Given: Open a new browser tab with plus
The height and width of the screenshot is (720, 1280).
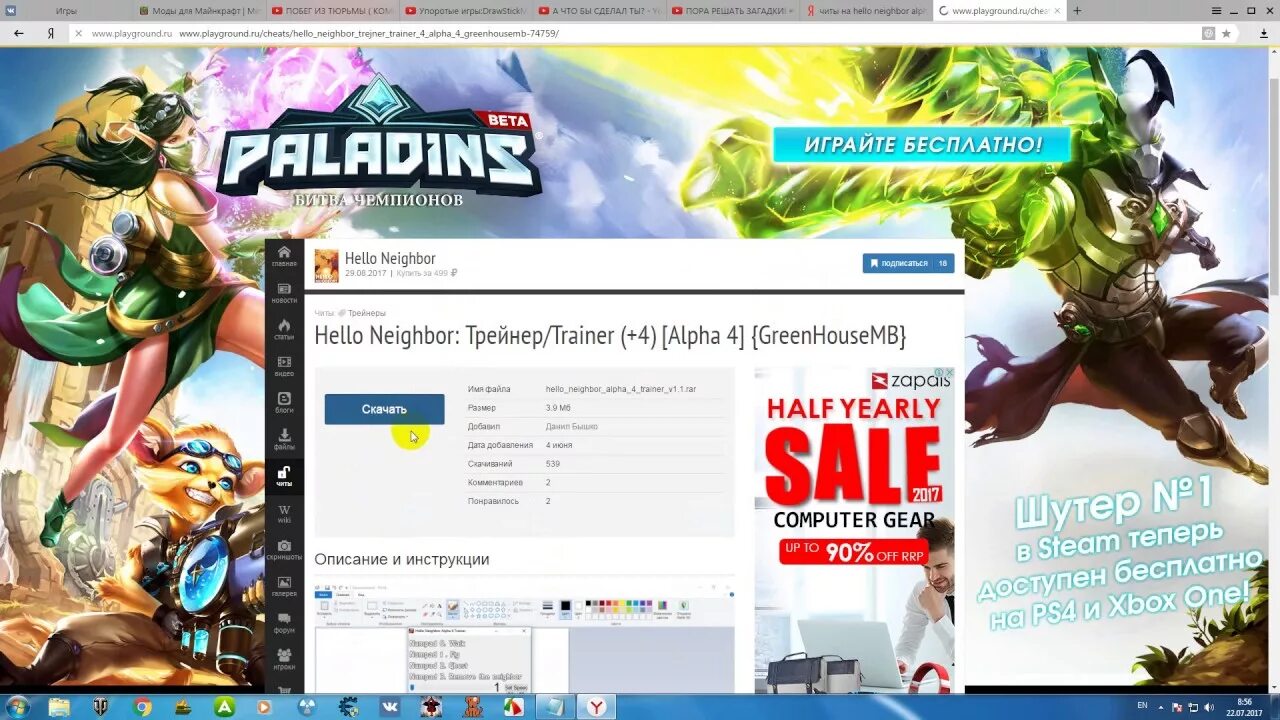Looking at the screenshot, I should [1077, 10].
